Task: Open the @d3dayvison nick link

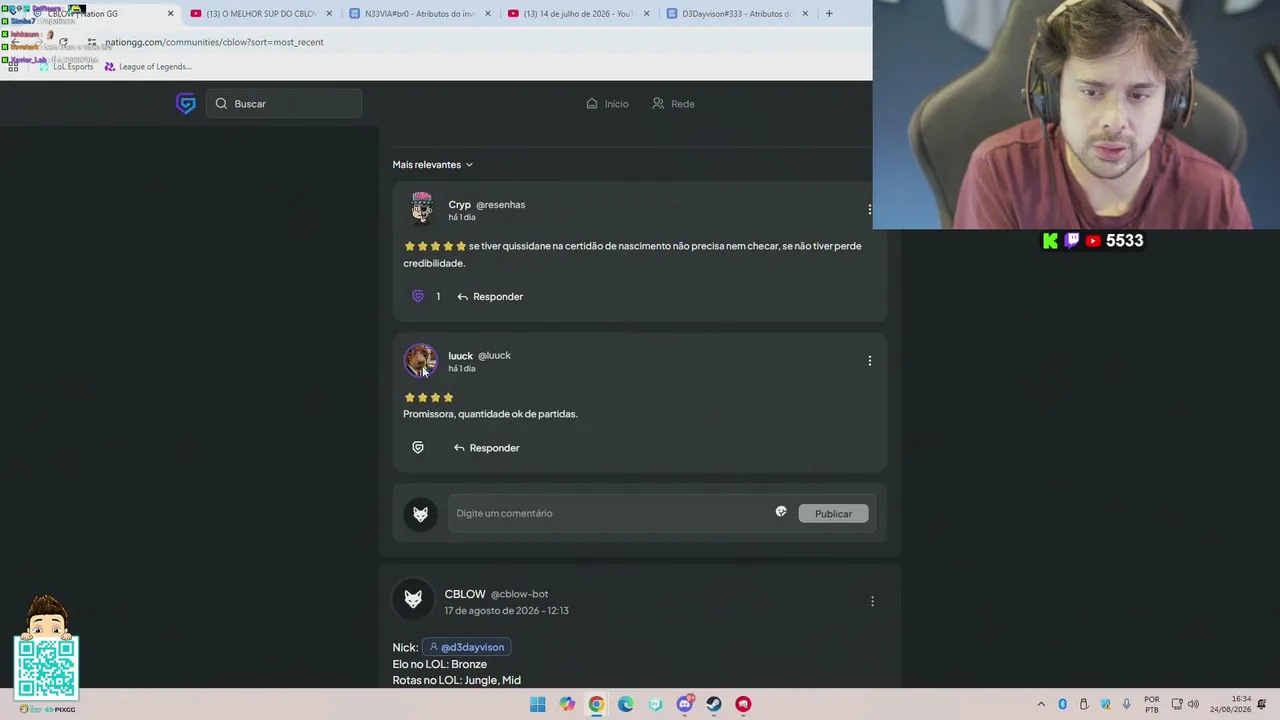Action: pyautogui.click(x=467, y=647)
